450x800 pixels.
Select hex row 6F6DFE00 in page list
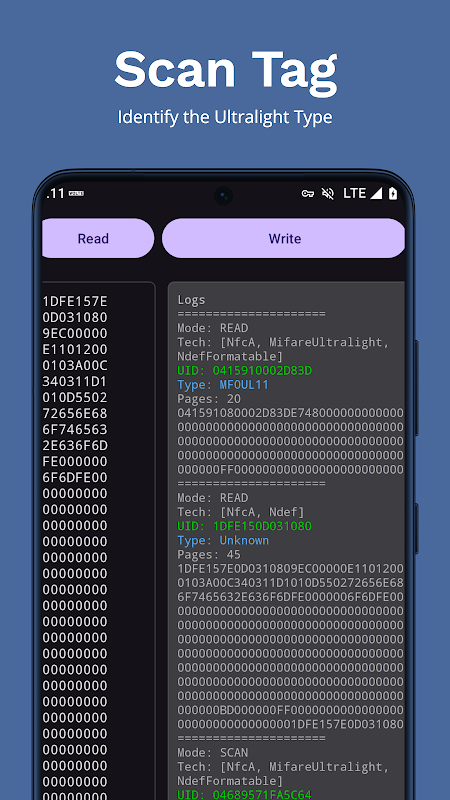tap(75, 478)
